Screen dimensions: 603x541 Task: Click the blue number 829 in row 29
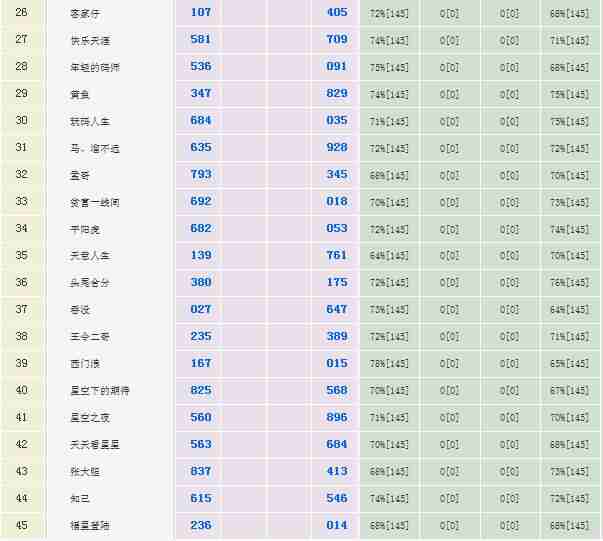point(336,94)
